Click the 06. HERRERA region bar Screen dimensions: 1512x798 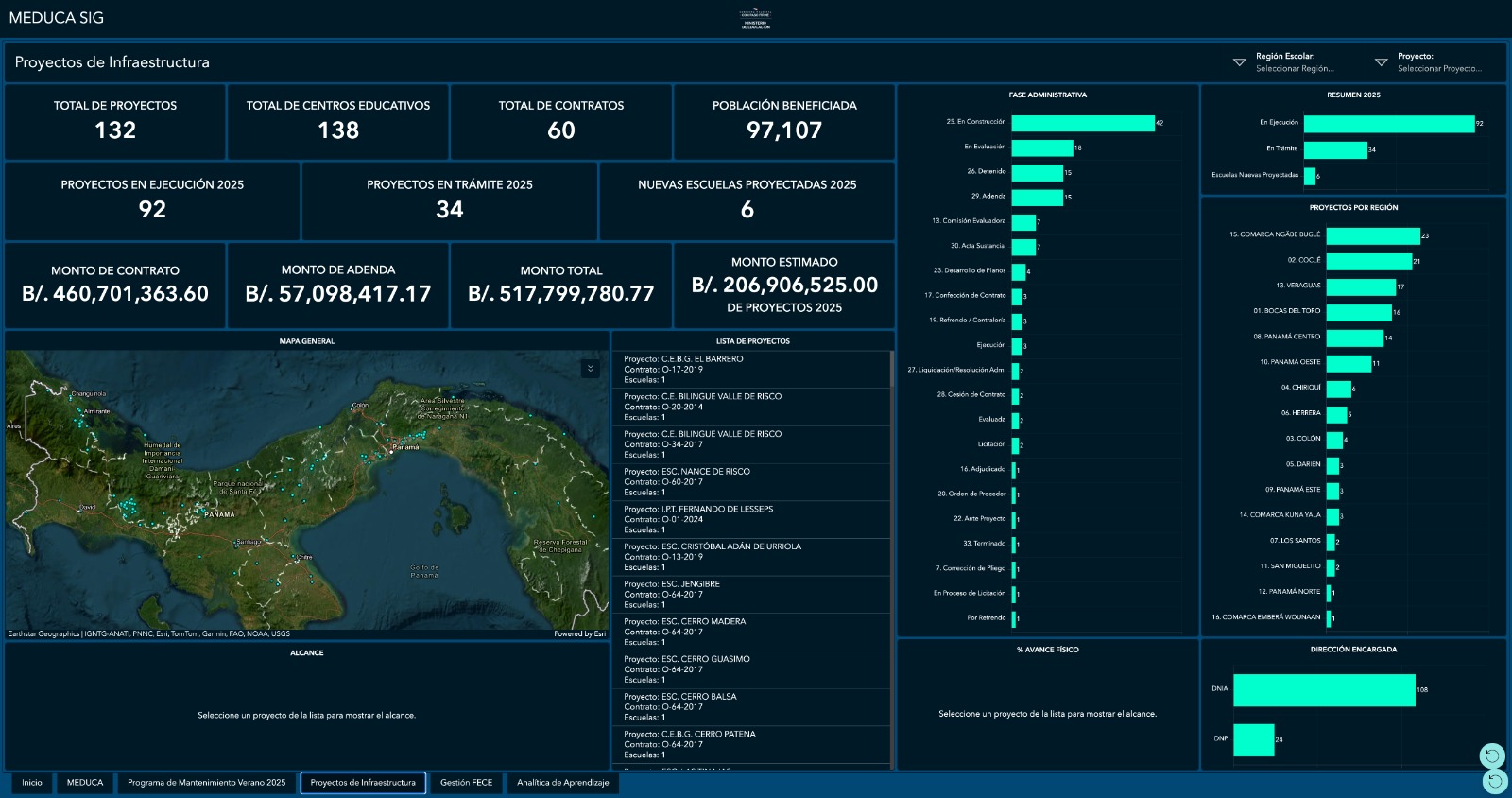click(x=1337, y=414)
